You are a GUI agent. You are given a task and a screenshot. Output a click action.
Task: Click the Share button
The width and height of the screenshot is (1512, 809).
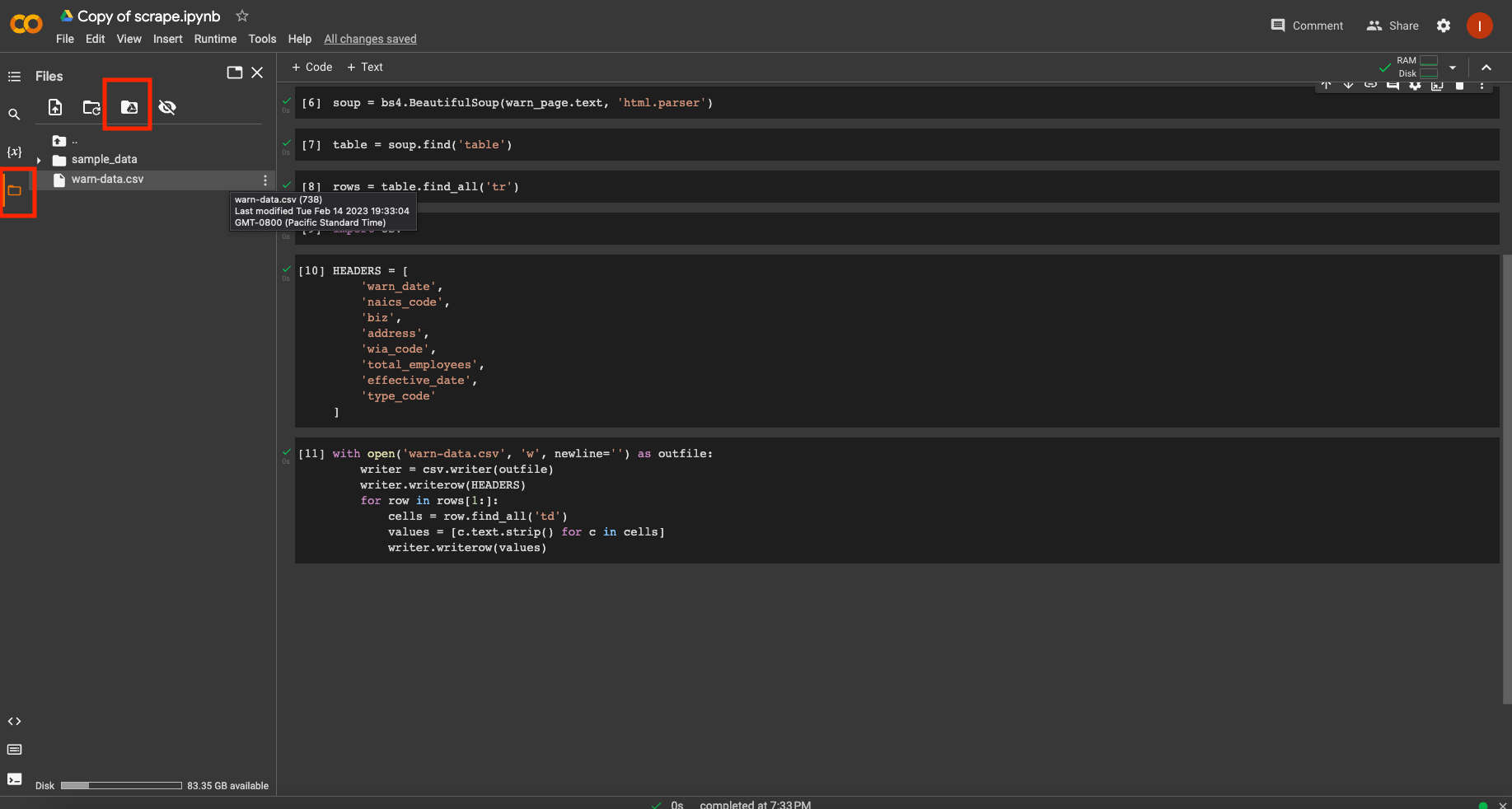point(1393,26)
